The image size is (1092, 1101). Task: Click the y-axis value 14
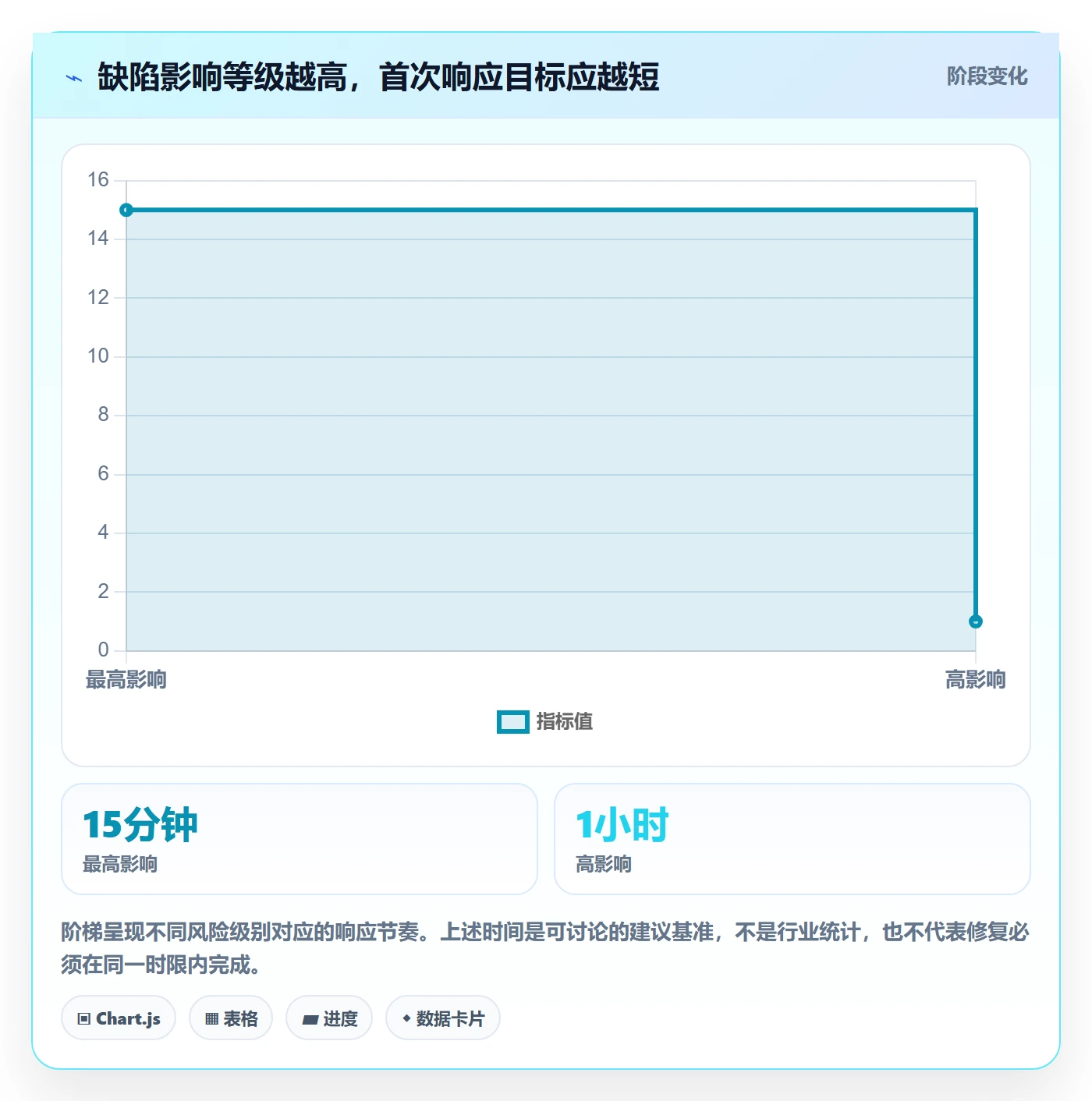click(x=98, y=239)
